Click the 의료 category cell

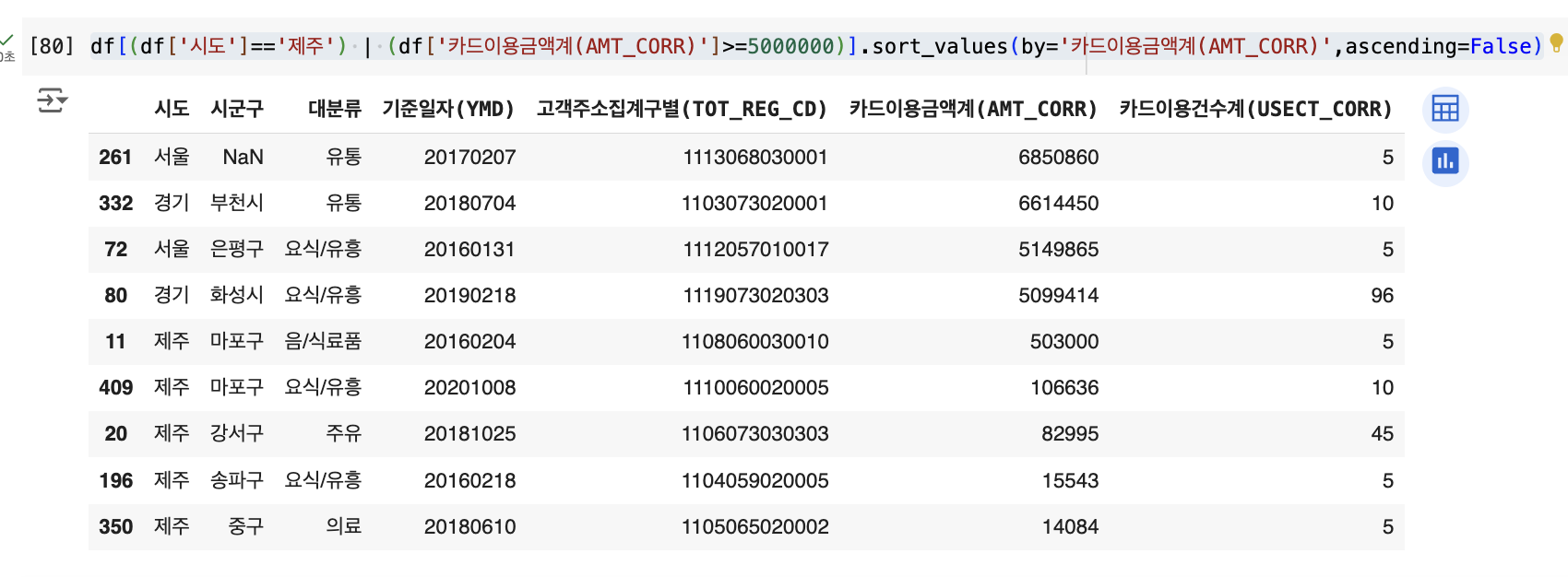pyautogui.click(x=344, y=526)
